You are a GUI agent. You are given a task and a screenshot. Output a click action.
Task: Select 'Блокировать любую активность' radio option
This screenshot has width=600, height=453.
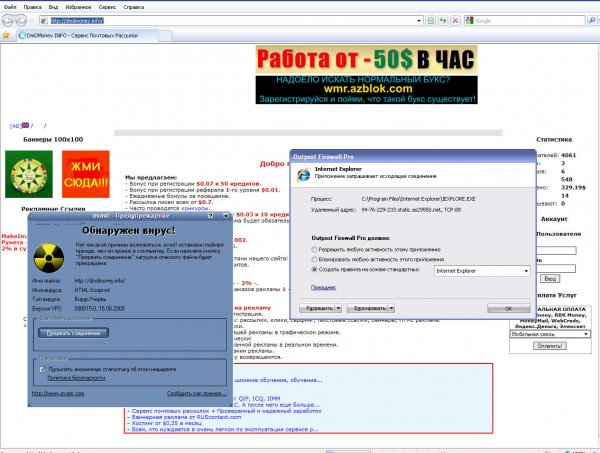[x=315, y=259]
